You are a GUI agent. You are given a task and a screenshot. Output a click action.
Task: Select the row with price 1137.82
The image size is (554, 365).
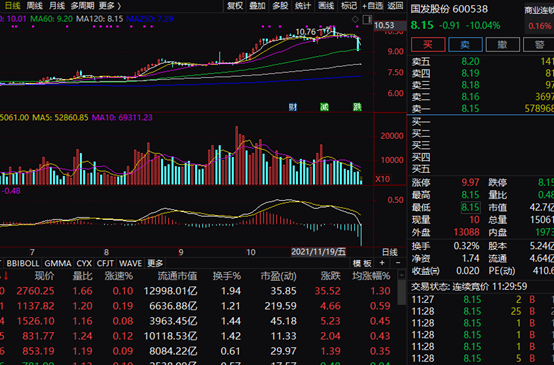click(x=198, y=306)
